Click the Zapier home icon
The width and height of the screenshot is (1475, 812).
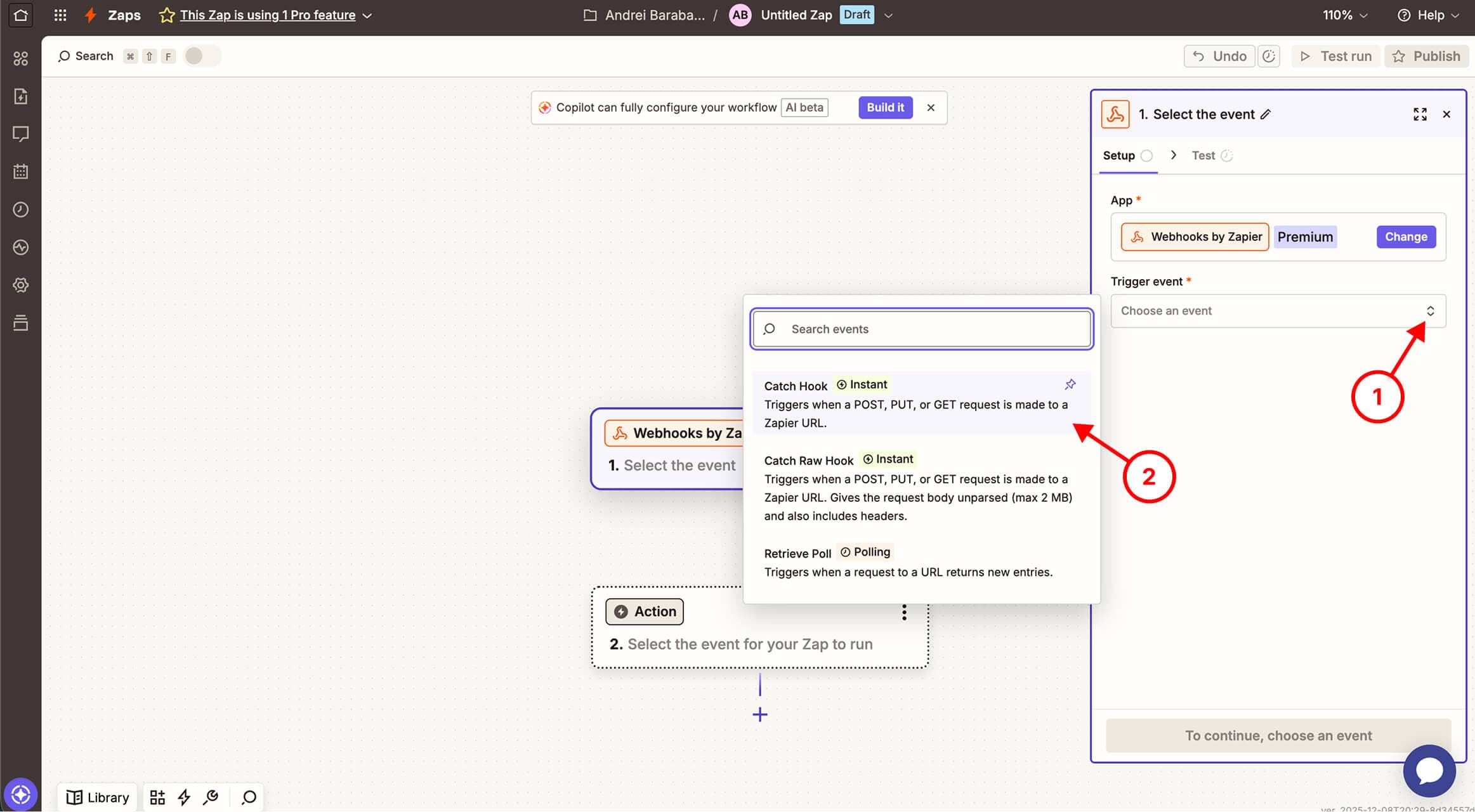20,15
